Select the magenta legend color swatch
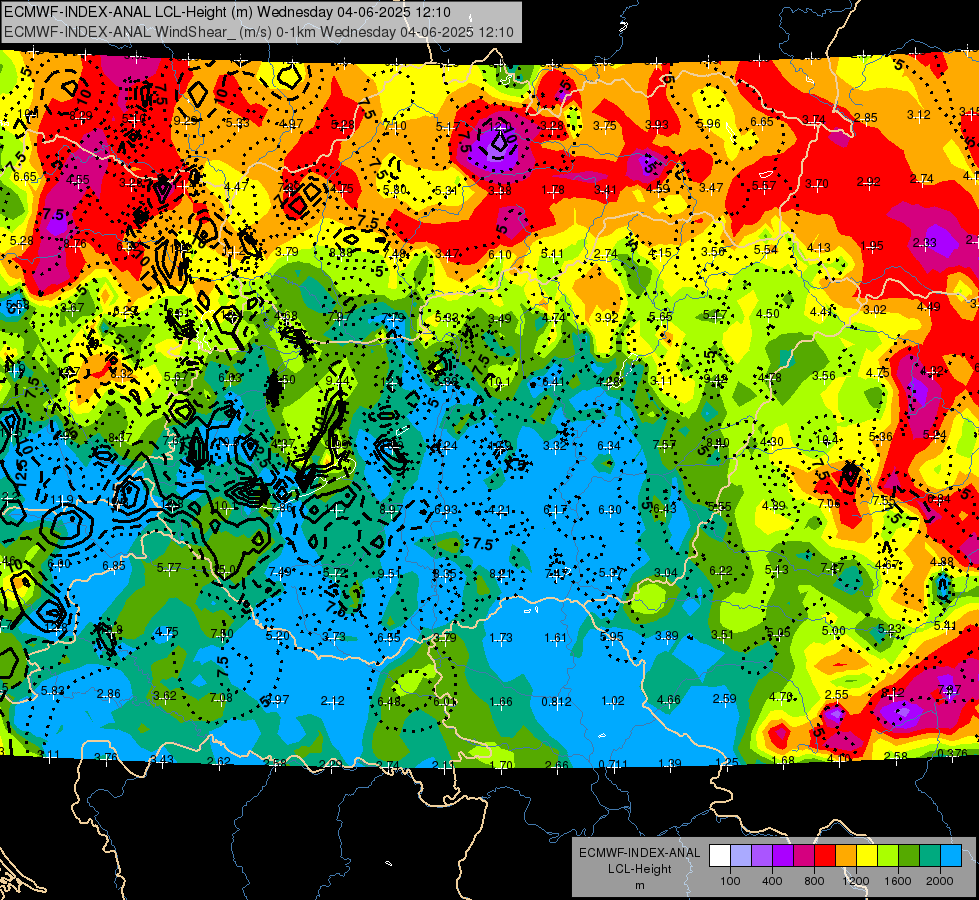This screenshot has height=900, width=979. pyautogui.click(x=804, y=856)
